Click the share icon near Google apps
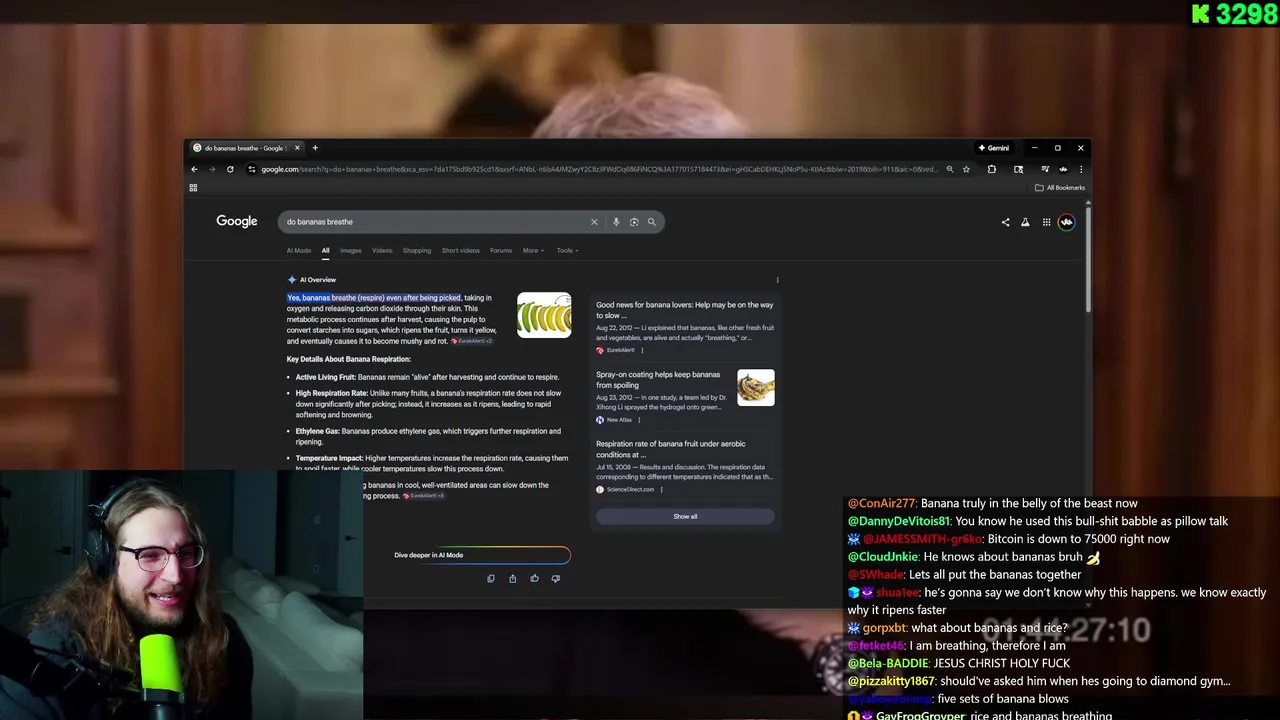 [x=1005, y=222]
